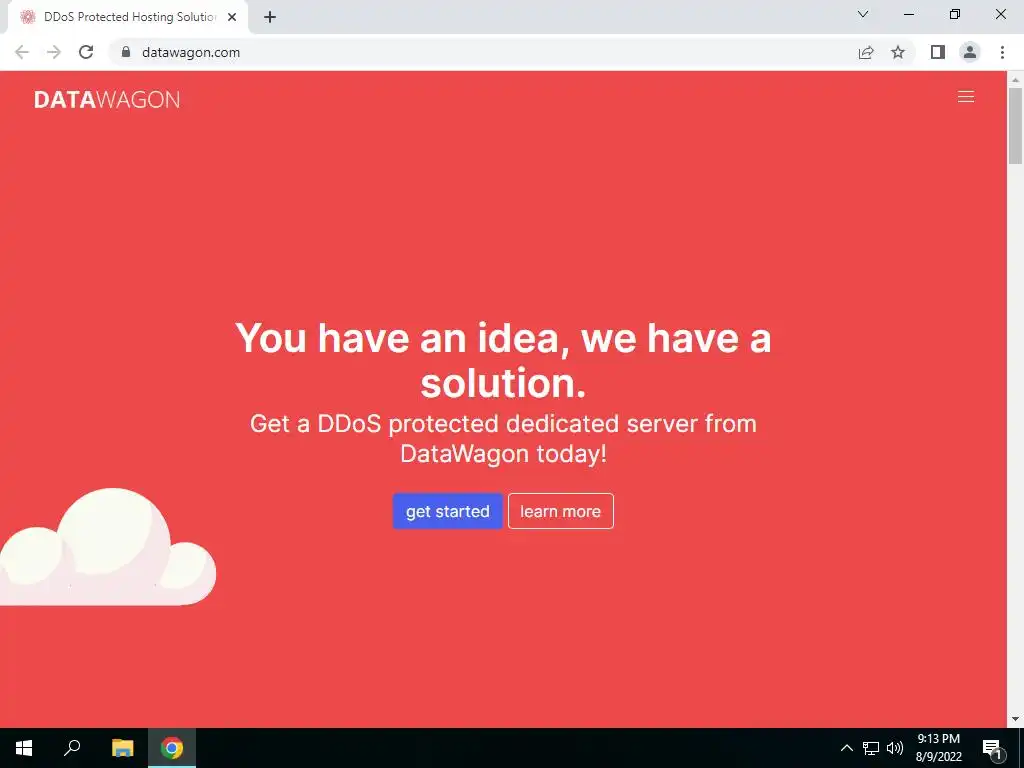The image size is (1024, 768).
Task: Click the blue get started button
Action: coord(447,511)
